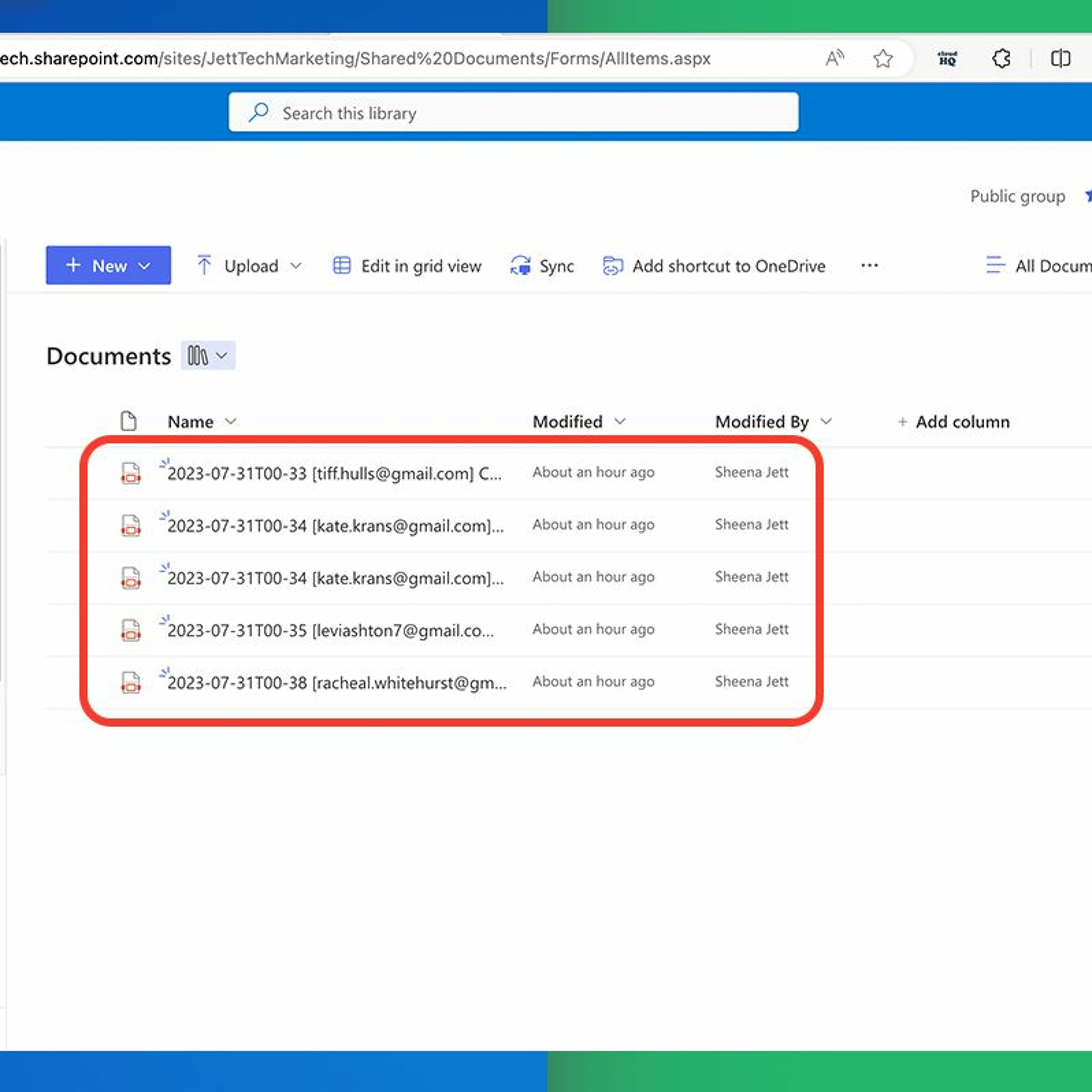This screenshot has width=1092, height=1092.
Task: Click Add column
Action: click(962, 422)
